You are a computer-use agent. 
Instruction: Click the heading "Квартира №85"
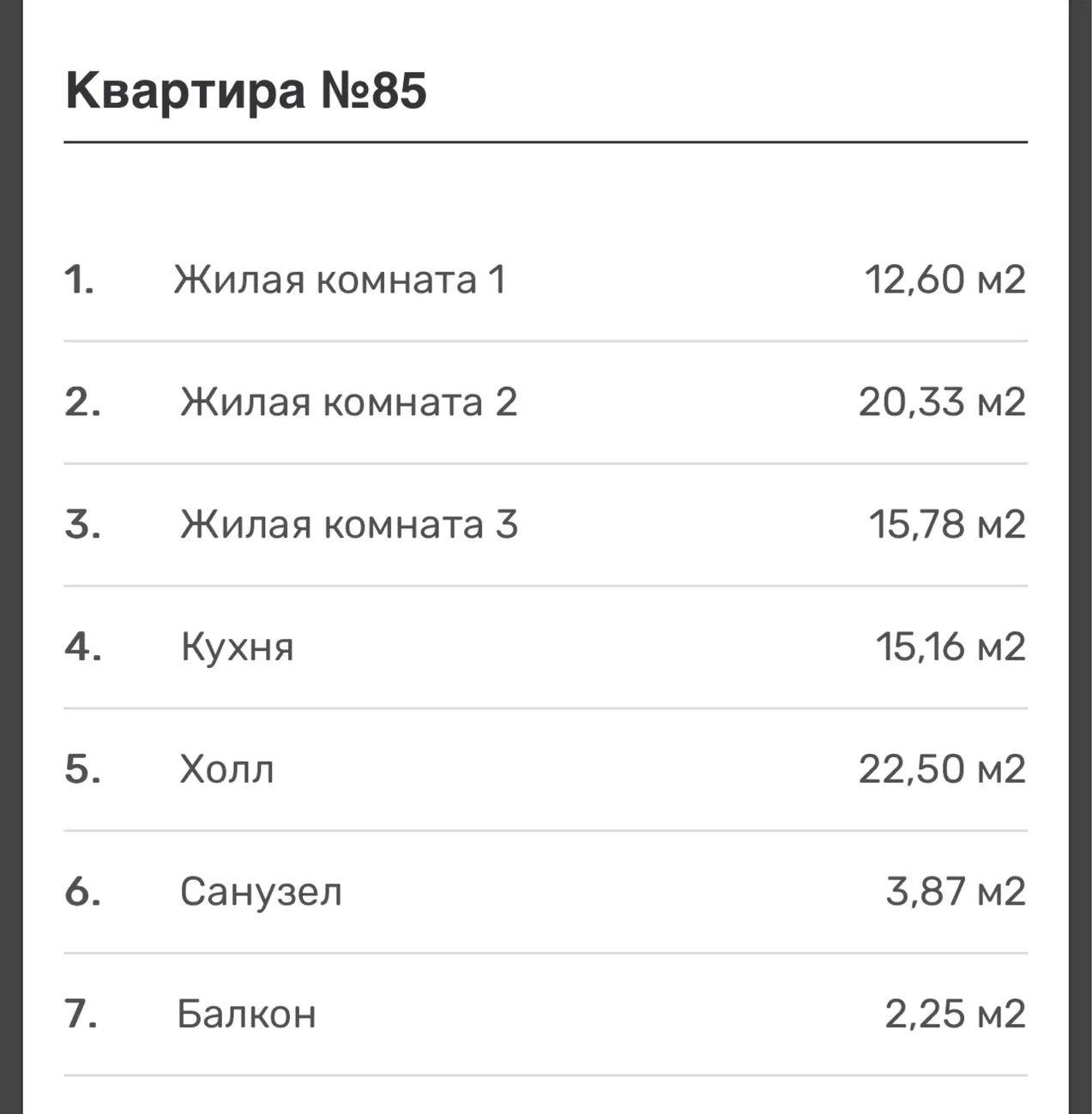pyautogui.click(x=246, y=90)
